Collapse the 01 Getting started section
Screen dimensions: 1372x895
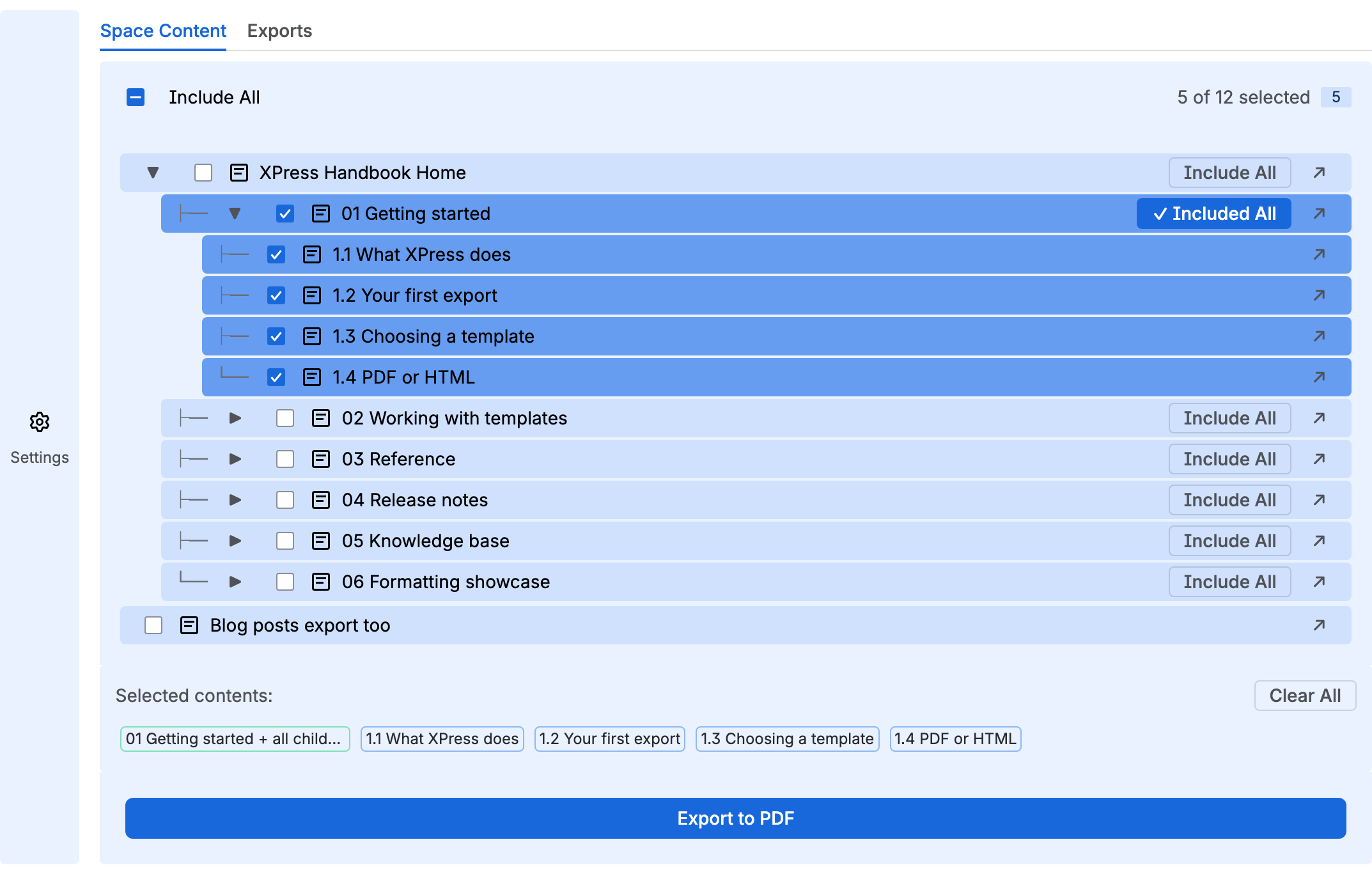pyautogui.click(x=235, y=214)
